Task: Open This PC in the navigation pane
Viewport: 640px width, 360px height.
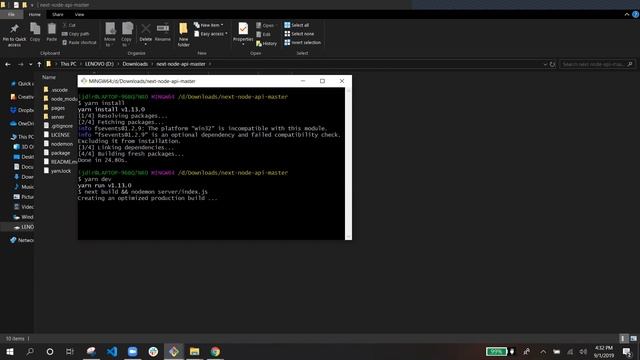Action: point(22,137)
